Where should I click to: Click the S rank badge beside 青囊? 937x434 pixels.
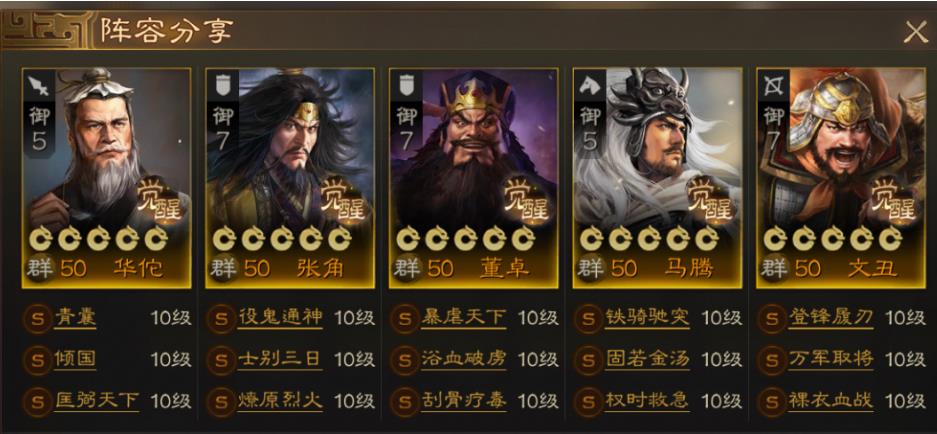38,319
